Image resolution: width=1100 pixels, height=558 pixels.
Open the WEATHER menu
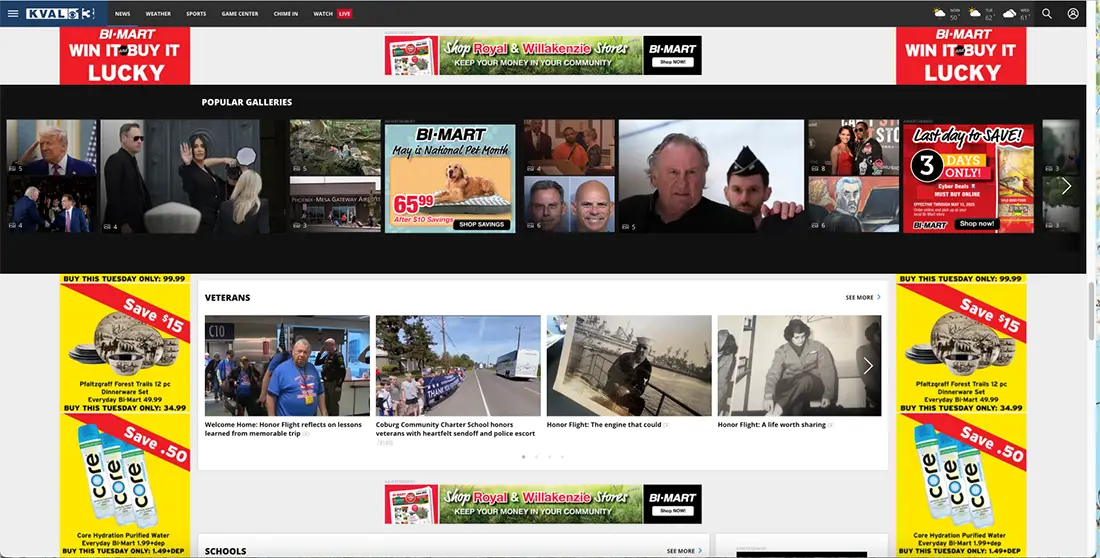tap(158, 13)
